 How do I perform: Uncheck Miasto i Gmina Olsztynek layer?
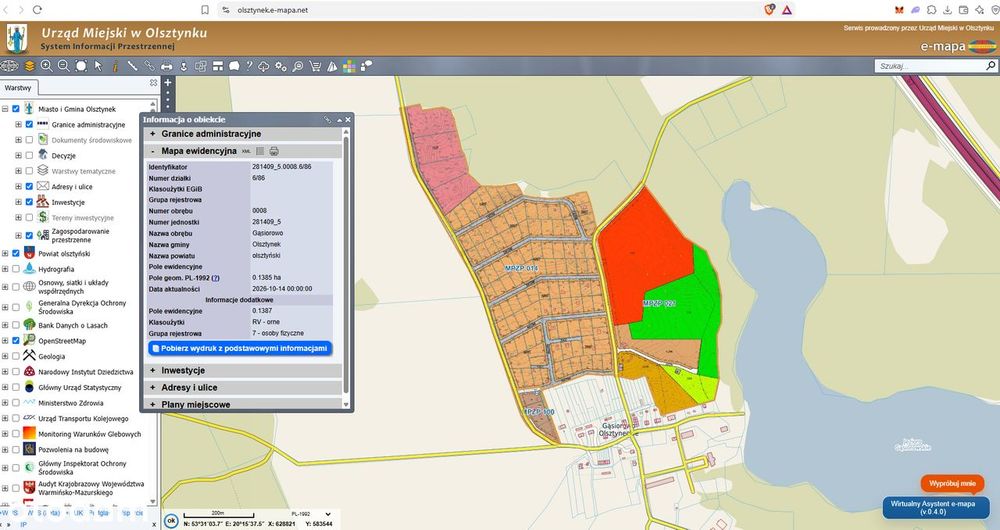pos(16,109)
